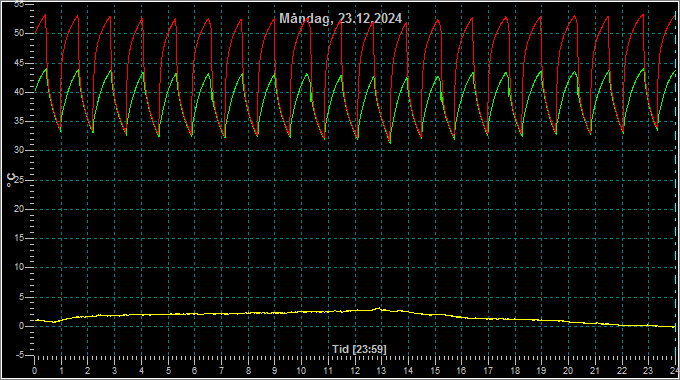680x380 pixels.
Task: Click hour 11 on the time axis
Action: [328, 371]
